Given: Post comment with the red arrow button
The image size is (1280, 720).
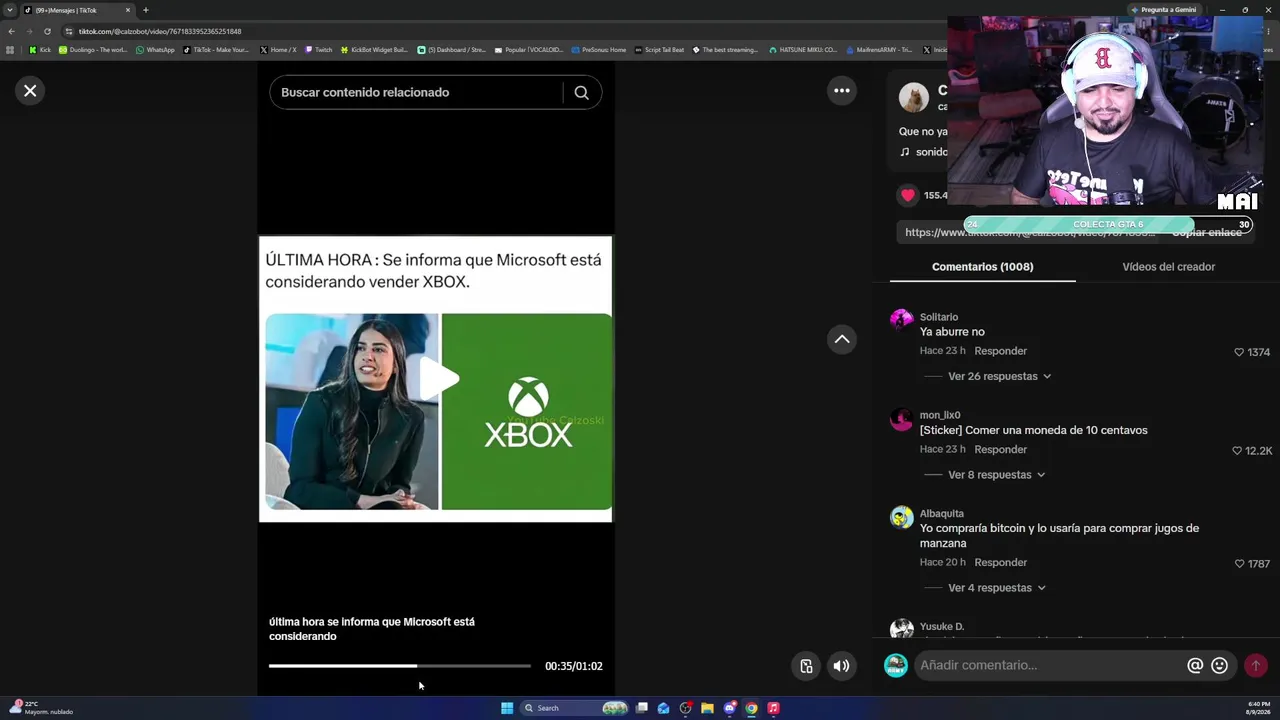Looking at the screenshot, I should (1256, 665).
